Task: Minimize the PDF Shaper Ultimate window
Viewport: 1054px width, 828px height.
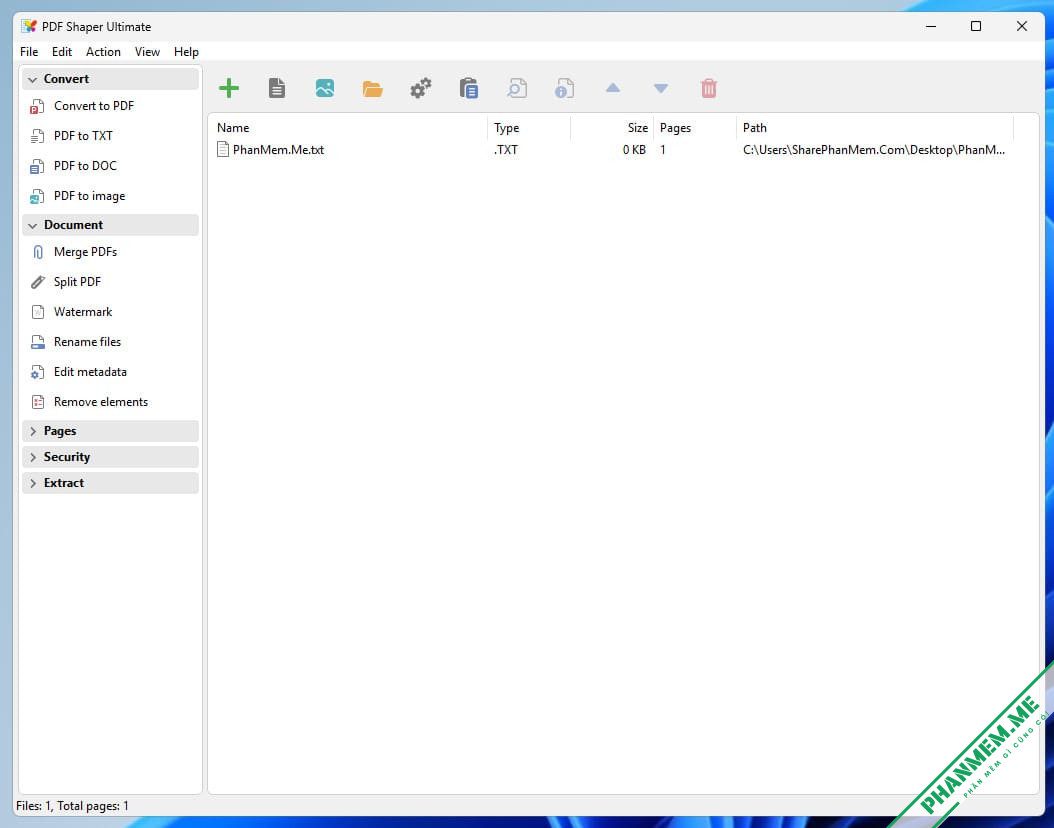Action: coord(931,26)
